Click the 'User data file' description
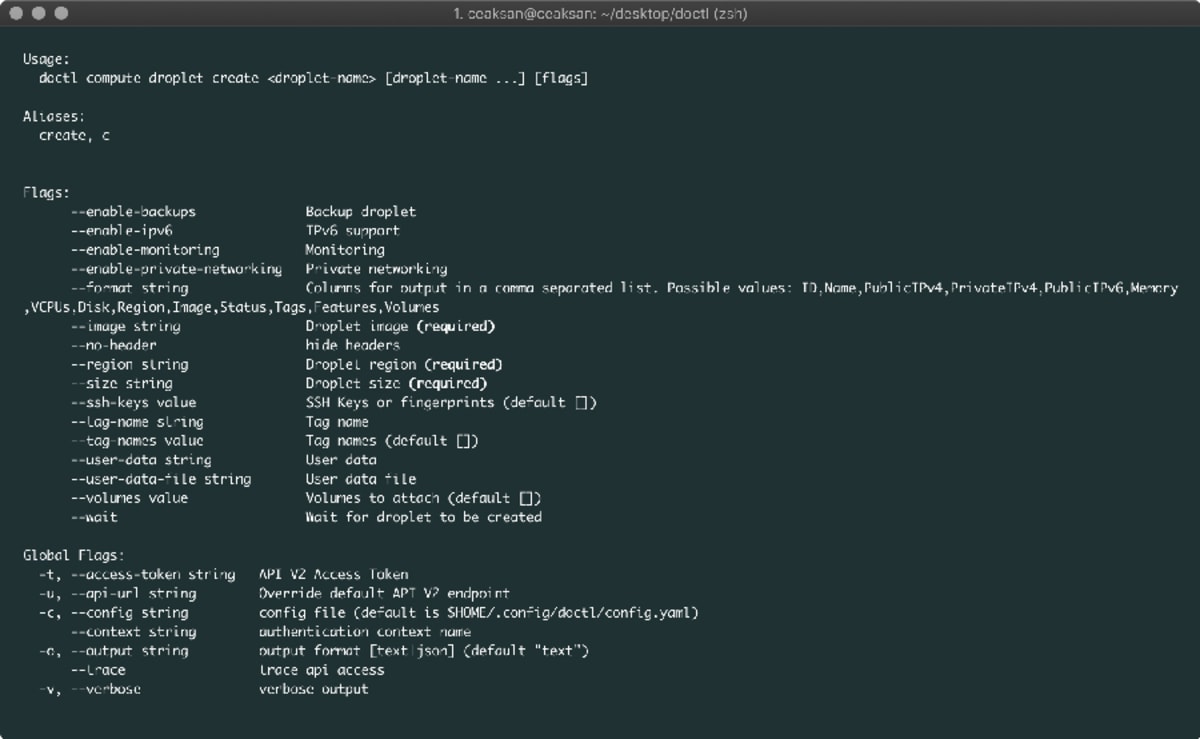Image resolution: width=1200 pixels, height=739 pixels. tap(361, 479)
